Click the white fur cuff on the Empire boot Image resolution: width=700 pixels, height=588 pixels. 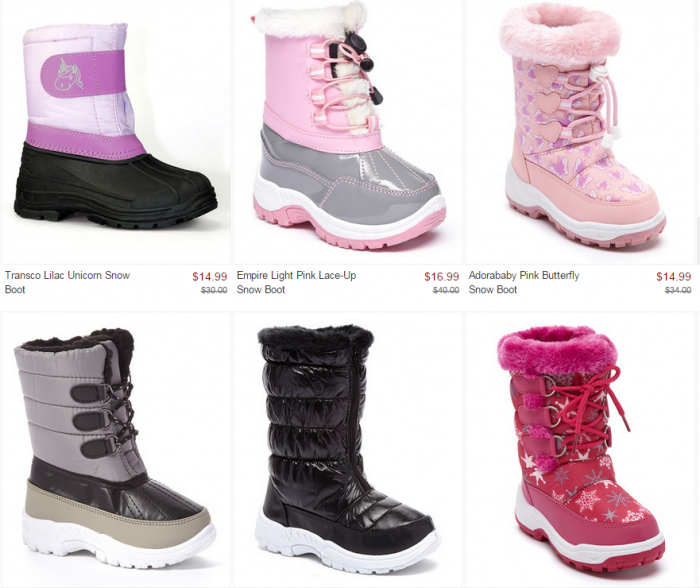tap(308, 21)
